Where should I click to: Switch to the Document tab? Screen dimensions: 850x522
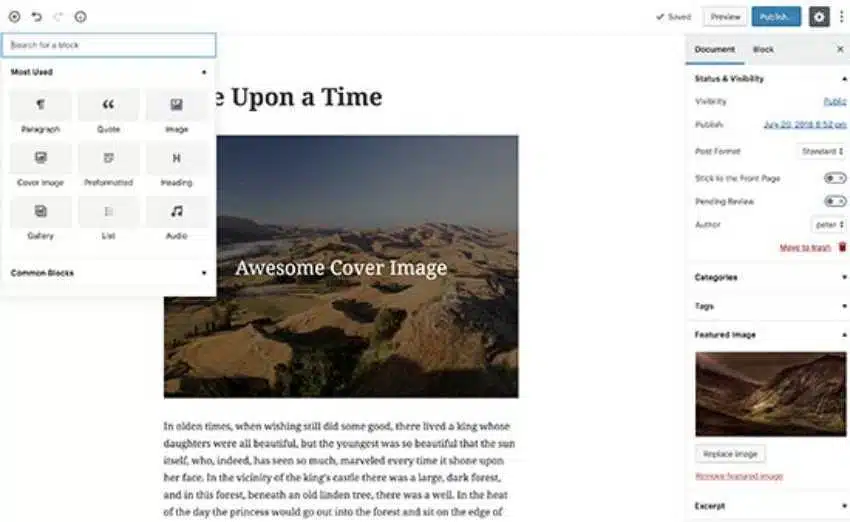pyautogui.click(x=714, y=50)
